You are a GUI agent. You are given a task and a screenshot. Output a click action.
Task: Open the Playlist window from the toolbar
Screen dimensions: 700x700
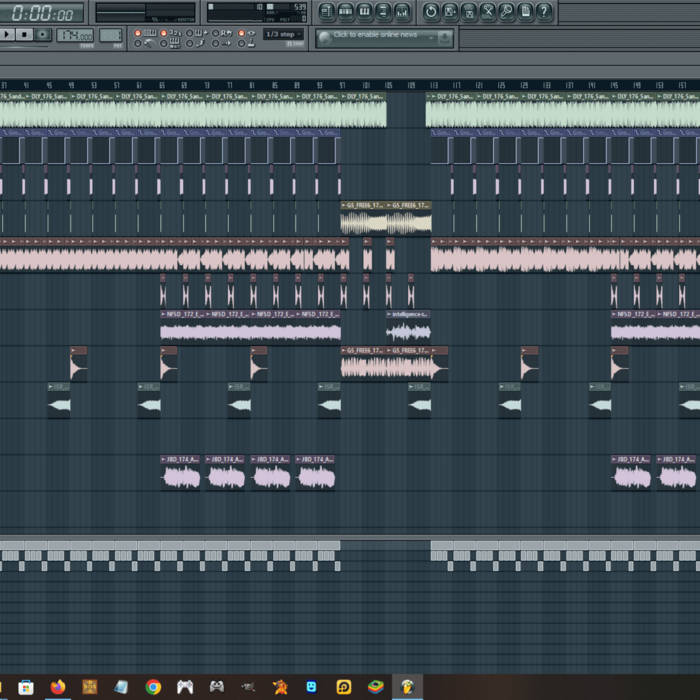327,12
